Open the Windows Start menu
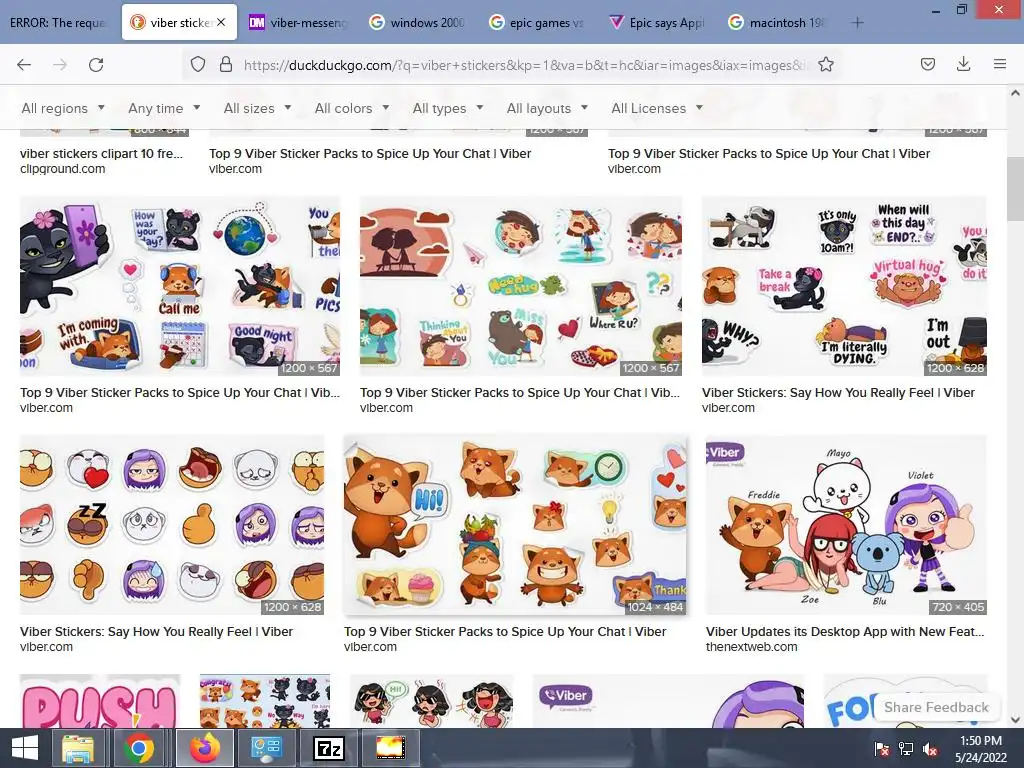Image resolution: width=1024 pixels, height=768 pixels. coord(25,748)
